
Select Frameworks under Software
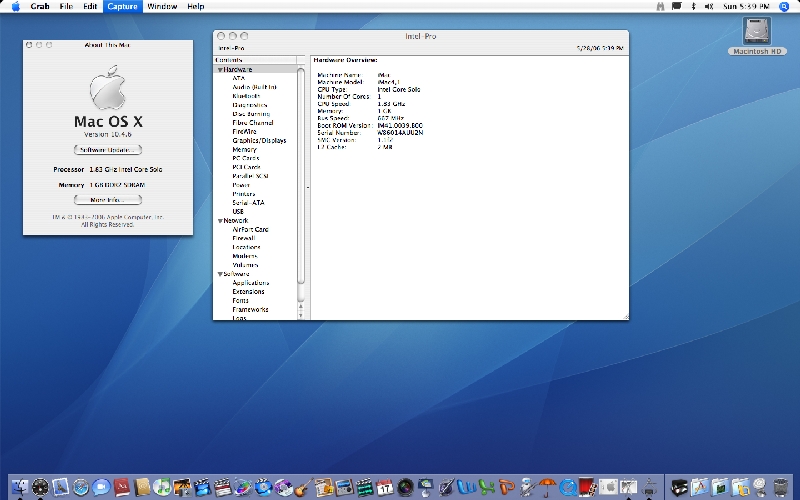pyautogui.click(x=251, y=310)
